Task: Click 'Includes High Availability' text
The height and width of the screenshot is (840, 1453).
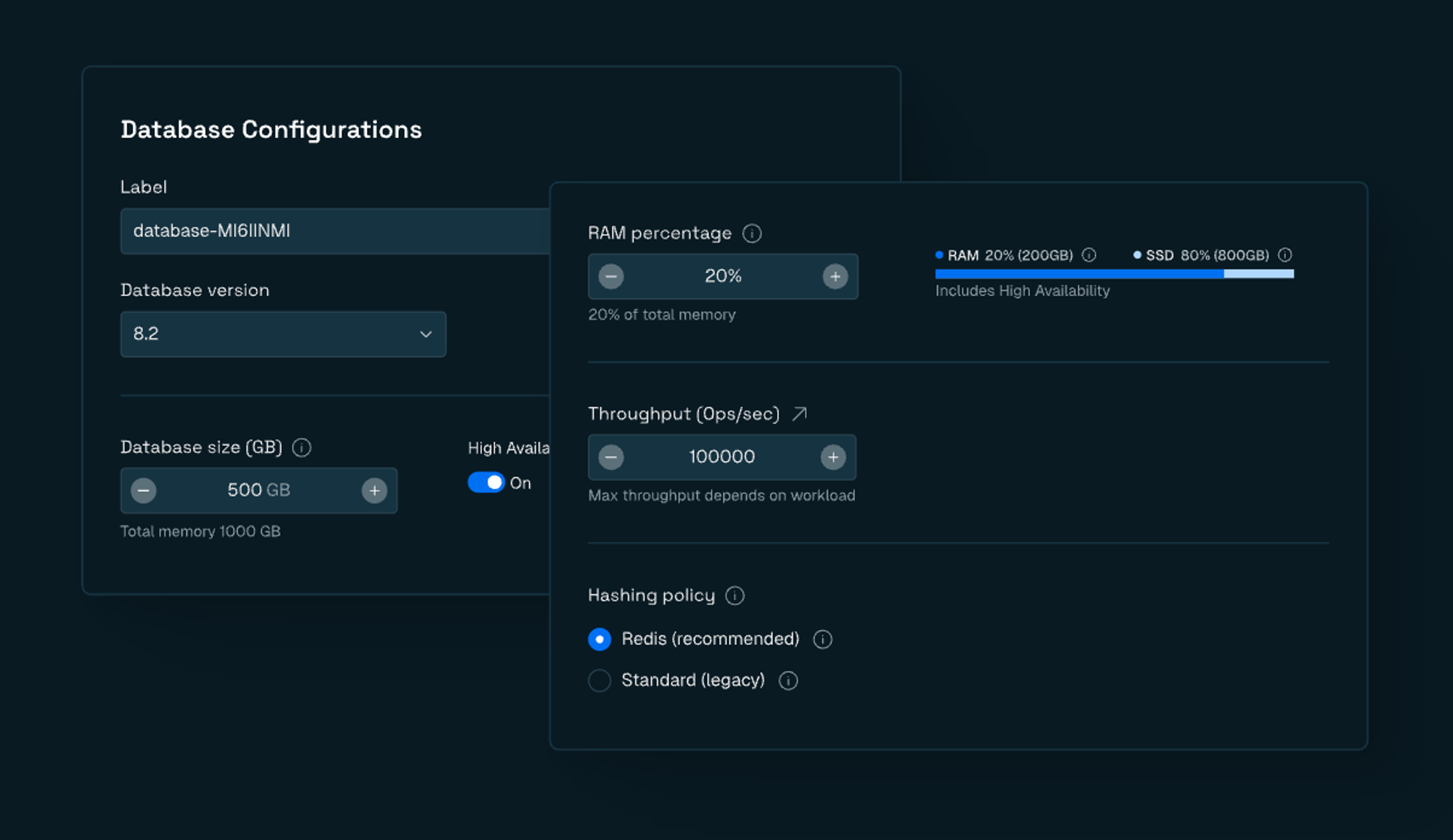Action: pos(1022,291)
